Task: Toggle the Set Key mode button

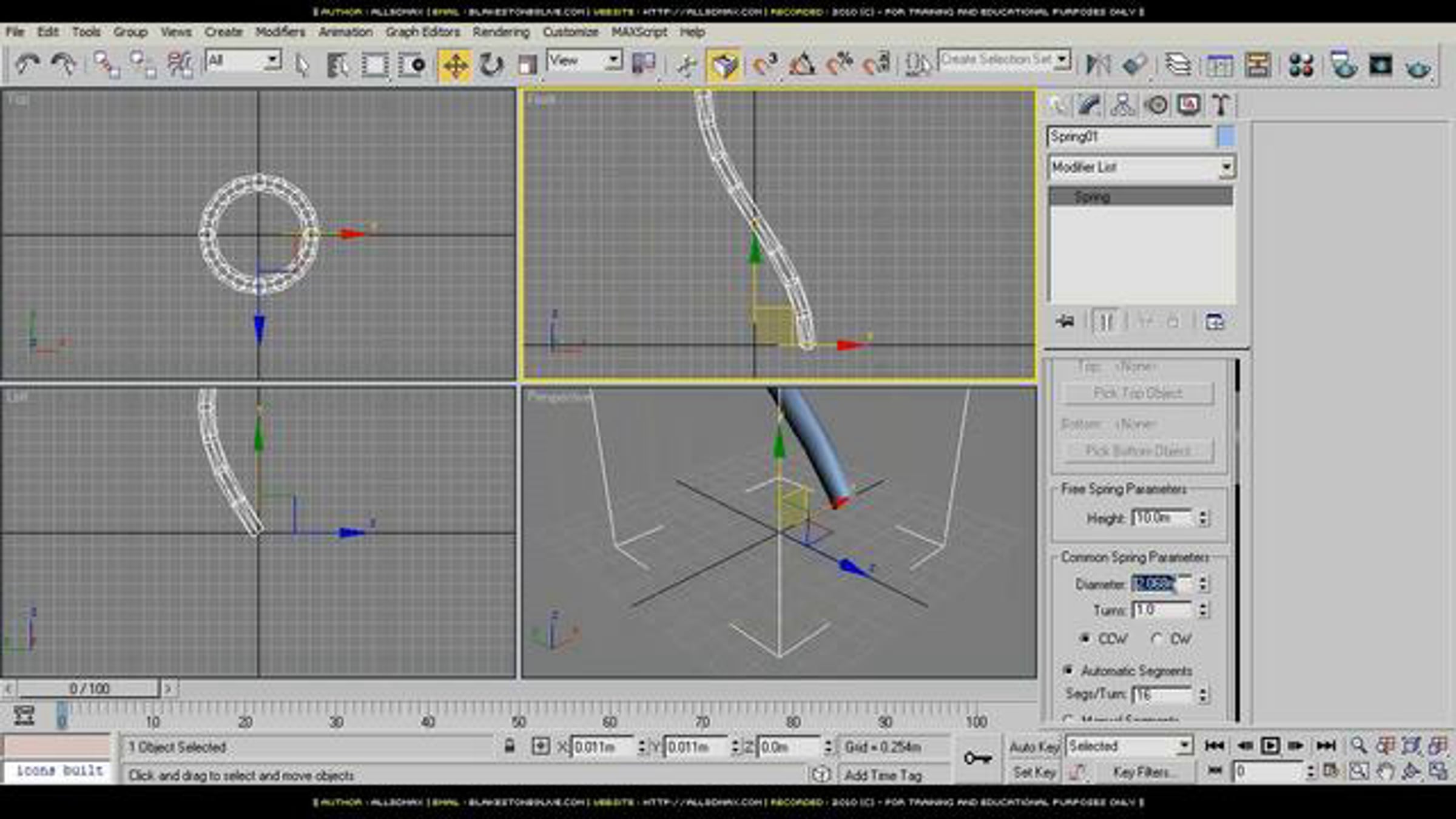Action: [1034, 772]
